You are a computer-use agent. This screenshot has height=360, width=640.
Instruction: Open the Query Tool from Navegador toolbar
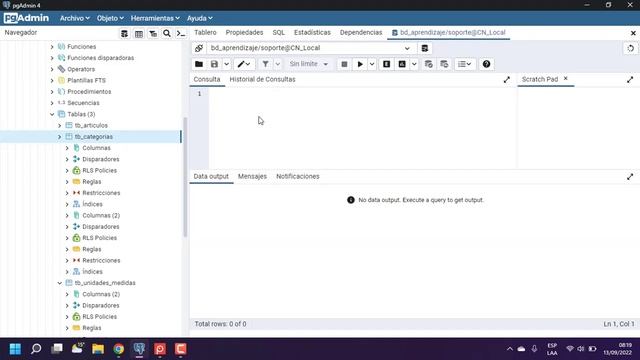[x=124, y=33]
